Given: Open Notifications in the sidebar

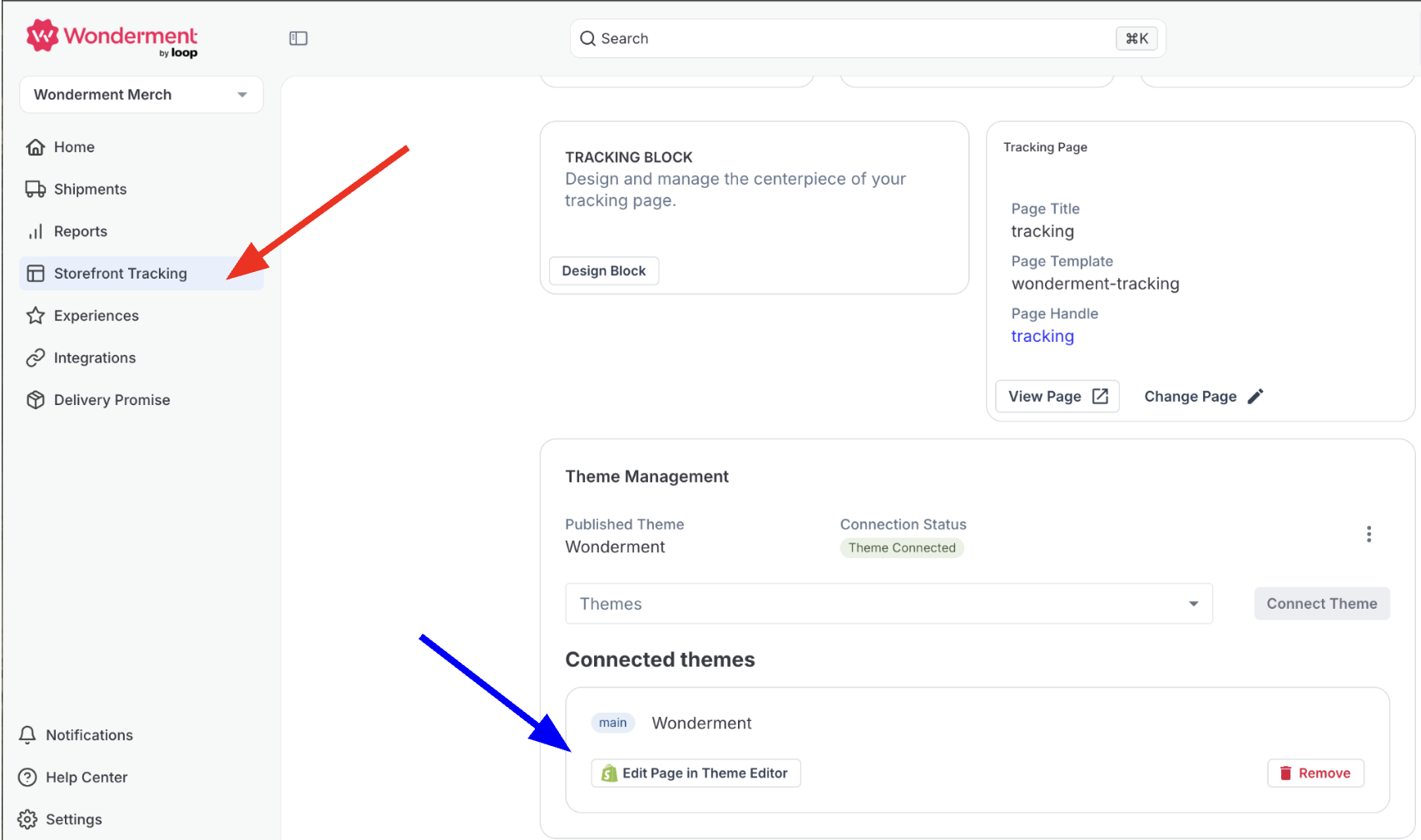Looking at the screenshot, I should point(76,735).
